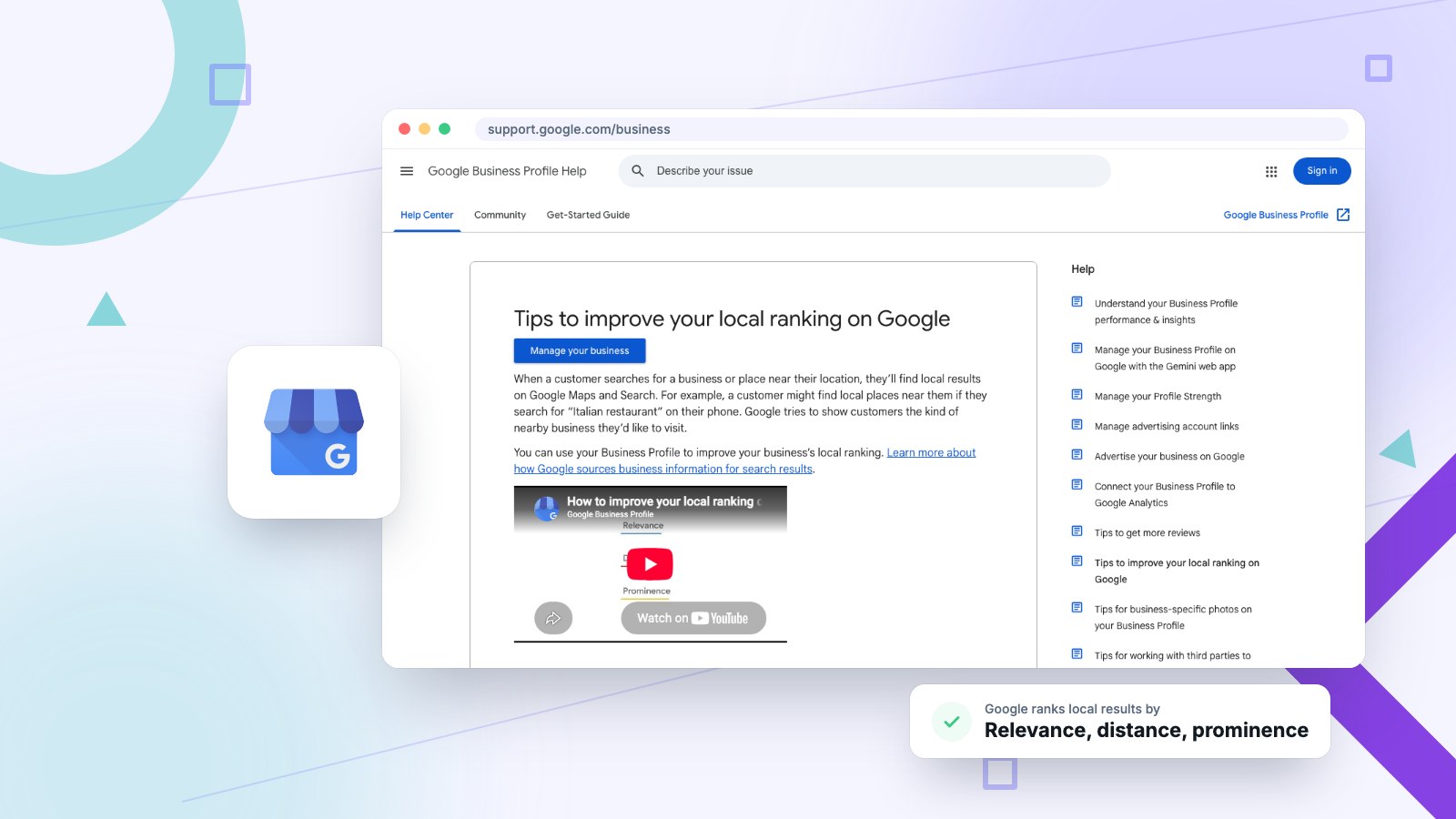Open Tips to get more reviews article
Viewport: 1456px width, 819px height.
(1148, 533)
